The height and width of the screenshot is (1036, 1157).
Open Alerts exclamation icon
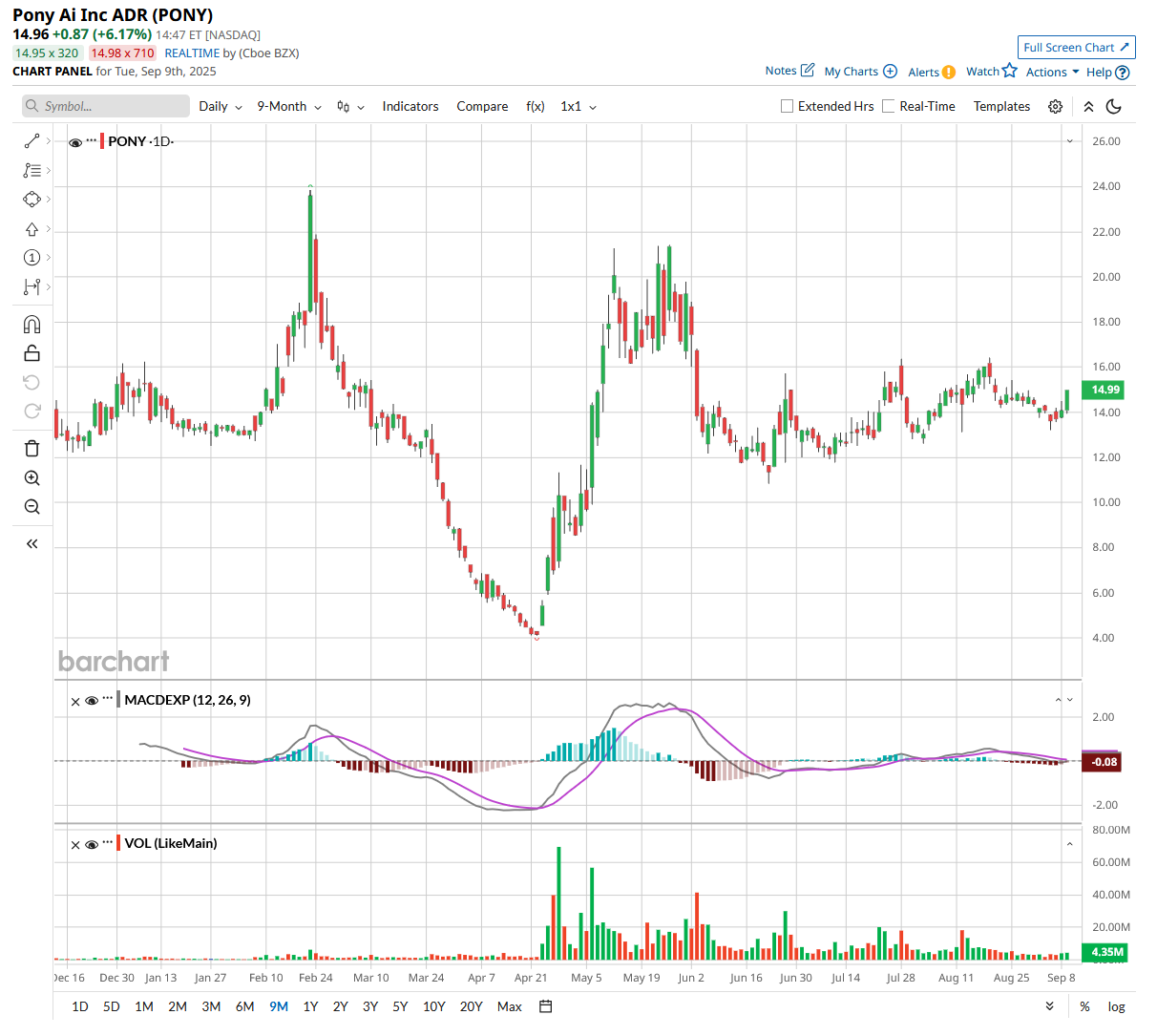948,72
